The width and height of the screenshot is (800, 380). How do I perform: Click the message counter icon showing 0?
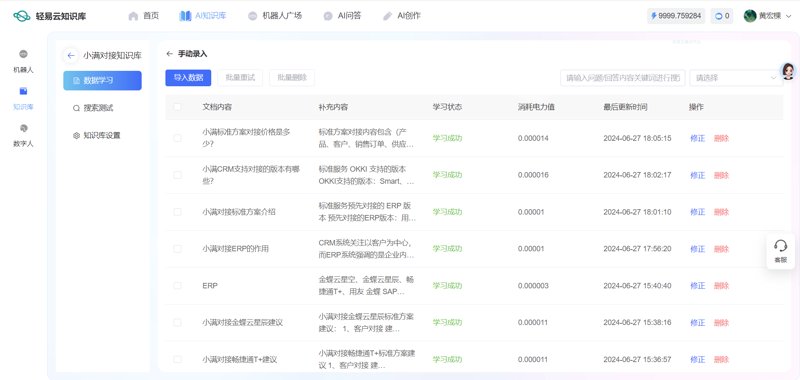tap(719, 16)
